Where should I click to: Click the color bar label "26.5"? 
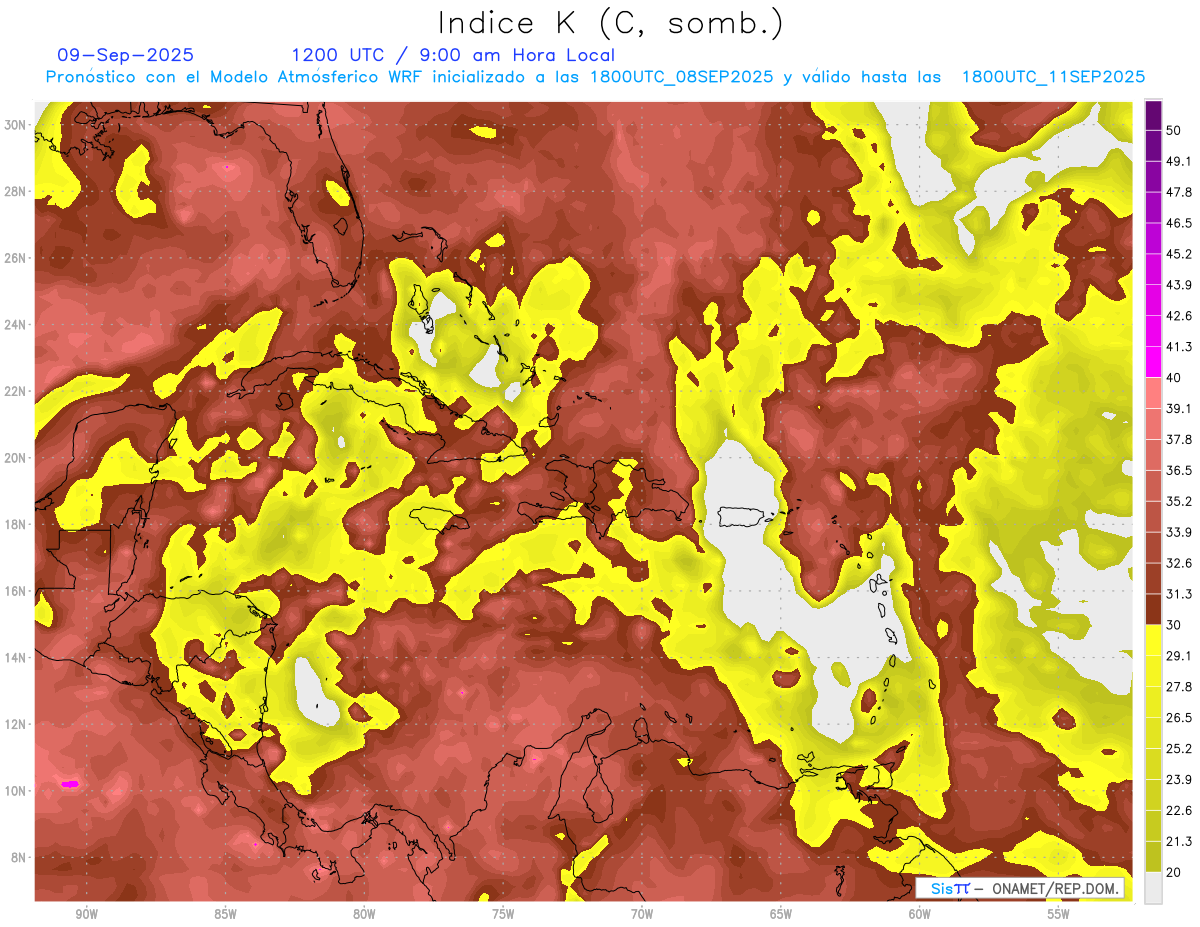tap(1179, 718)
